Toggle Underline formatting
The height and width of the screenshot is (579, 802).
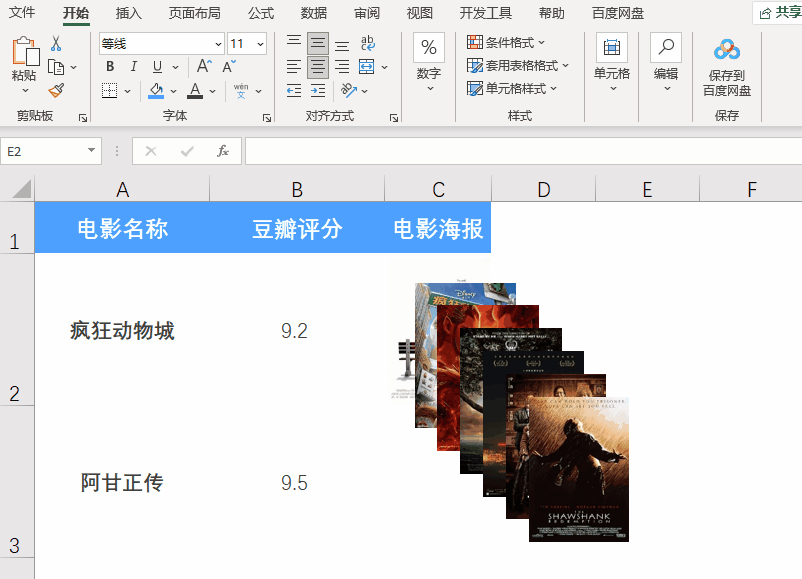(x=157, y=66)
